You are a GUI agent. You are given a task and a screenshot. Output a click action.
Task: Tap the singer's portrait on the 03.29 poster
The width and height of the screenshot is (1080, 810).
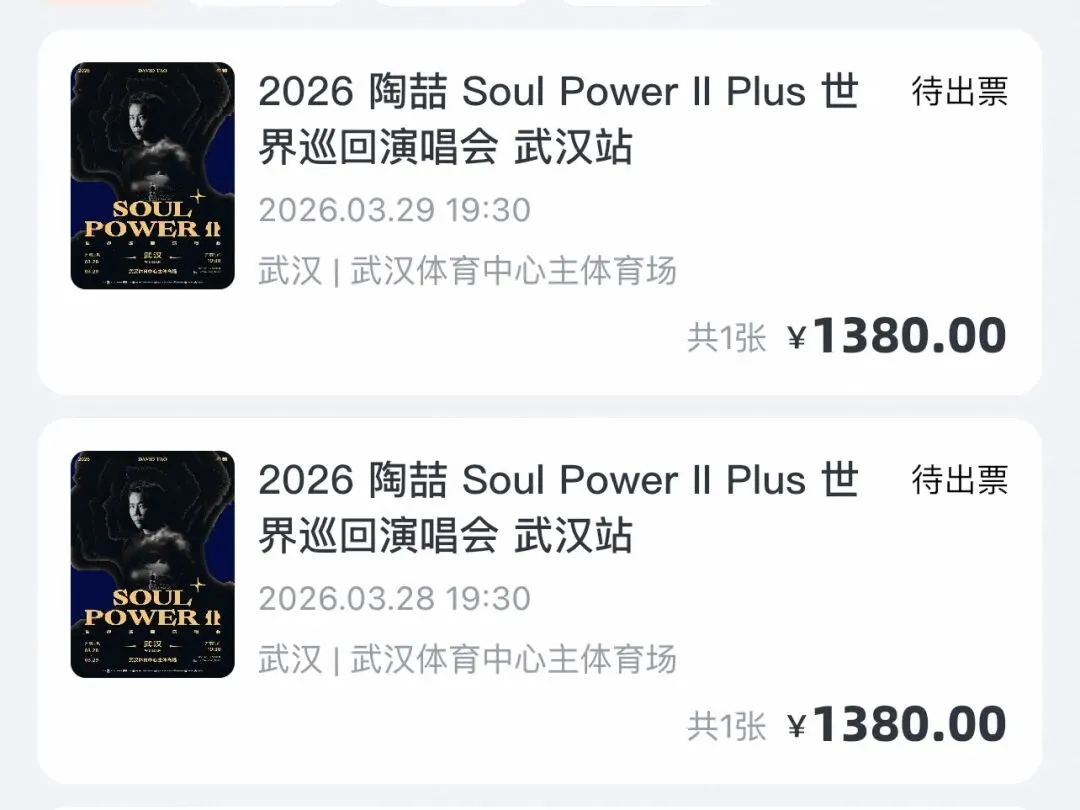[x=153, y=138]
